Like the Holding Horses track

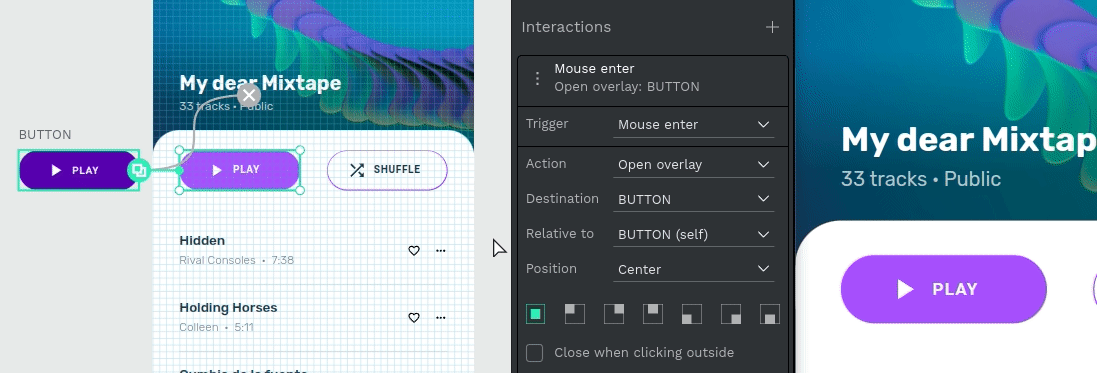[x=413, y=318]
